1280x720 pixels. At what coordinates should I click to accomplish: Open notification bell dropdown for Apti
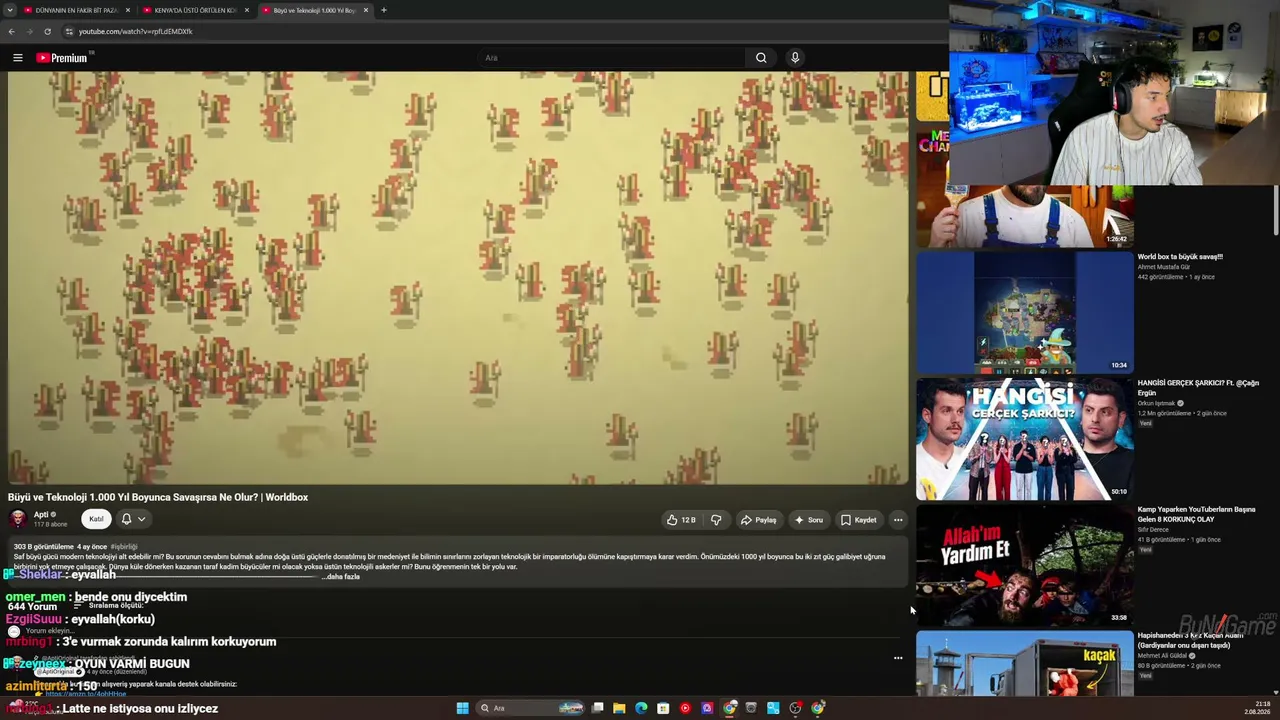(x=133, y=519)
